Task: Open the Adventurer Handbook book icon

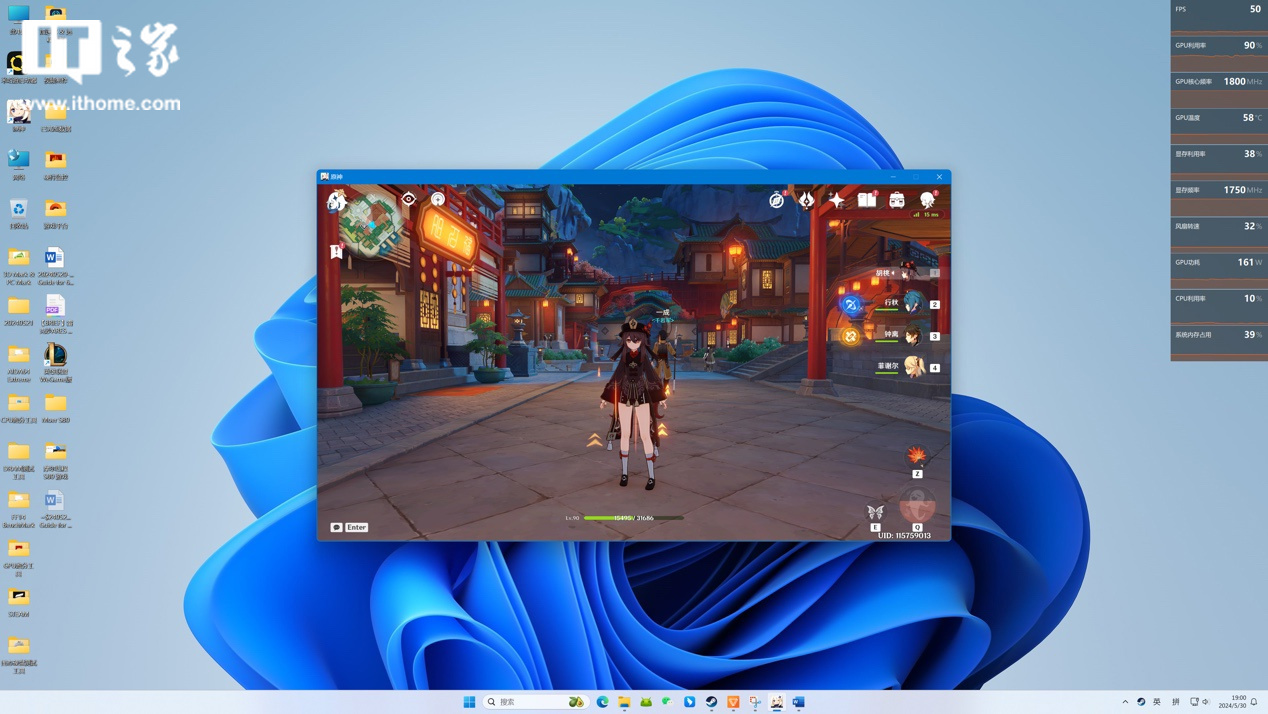Action: (867, 200)
